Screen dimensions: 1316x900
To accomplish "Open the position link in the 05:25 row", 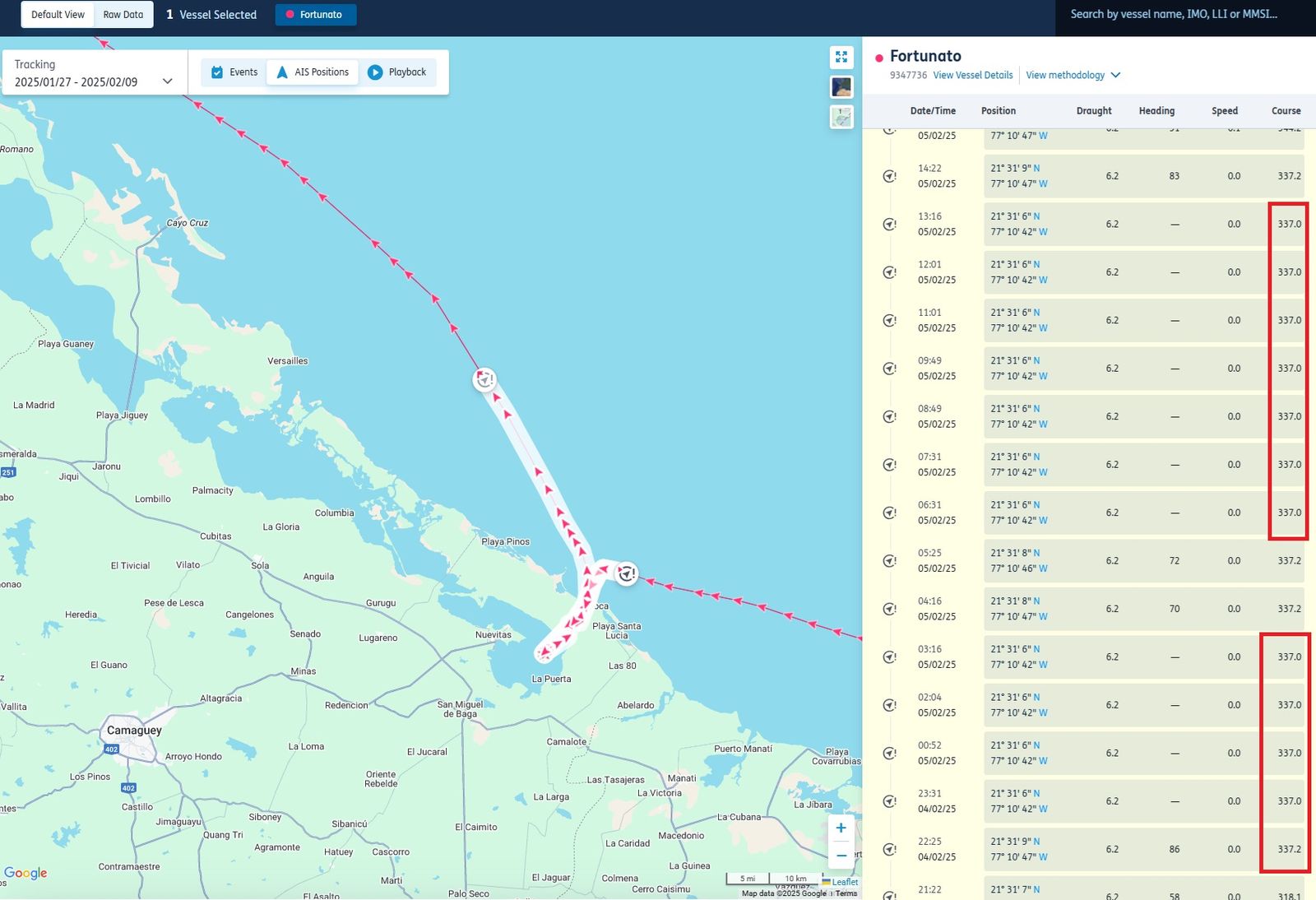I will [1019, 561].
